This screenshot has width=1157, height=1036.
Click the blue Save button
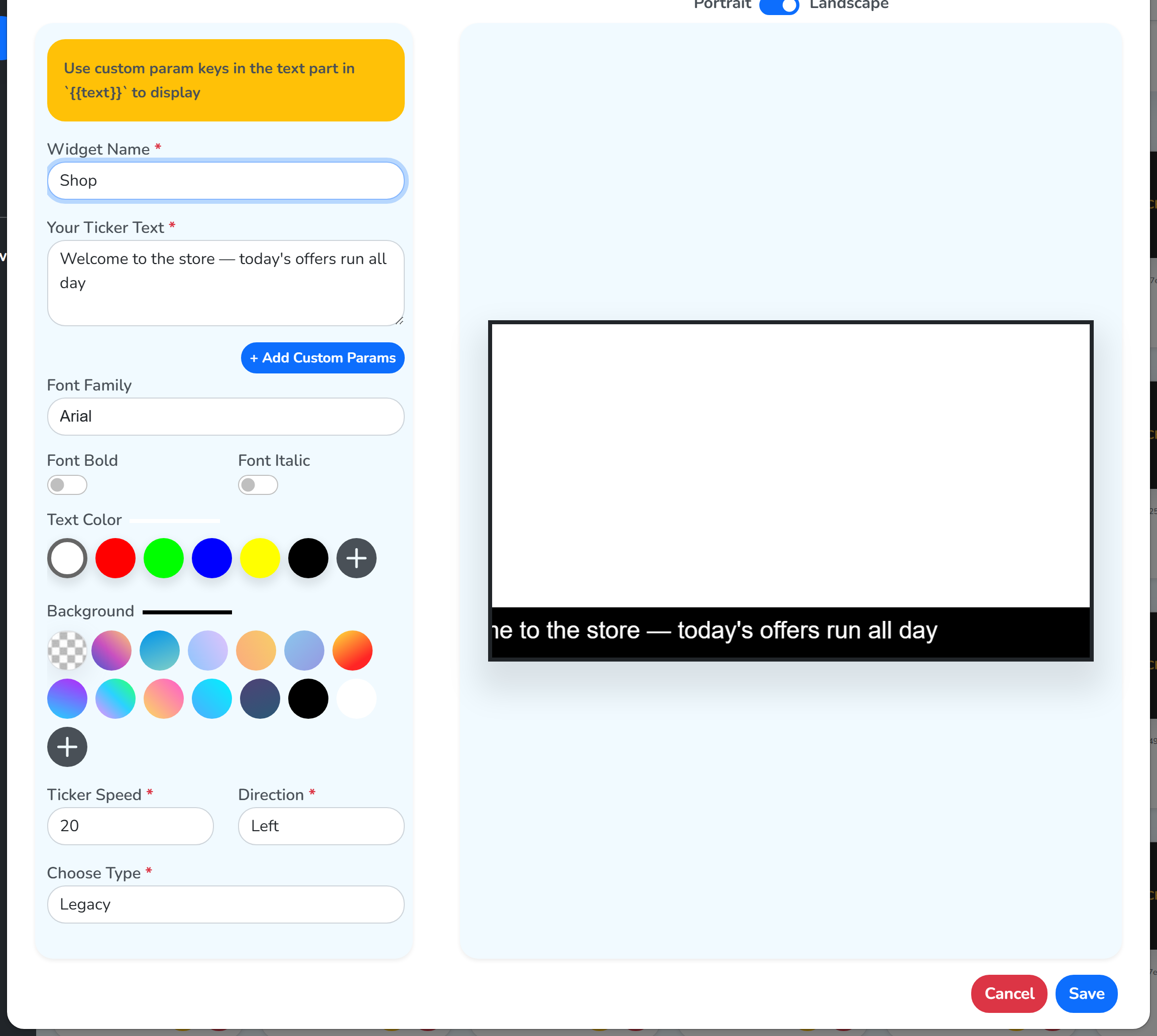(1086, 994)
